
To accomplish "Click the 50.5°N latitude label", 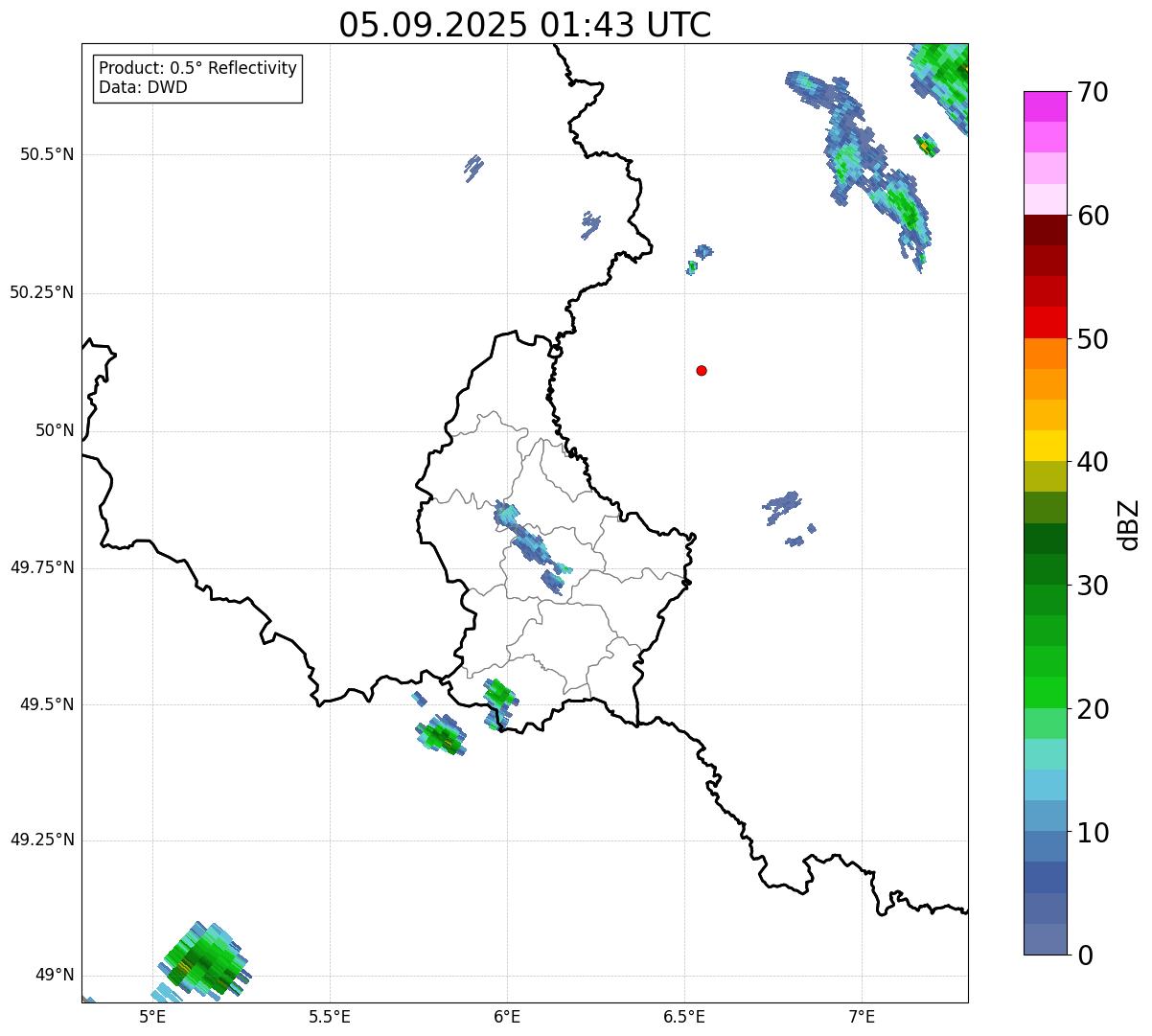I will (47, 154).
